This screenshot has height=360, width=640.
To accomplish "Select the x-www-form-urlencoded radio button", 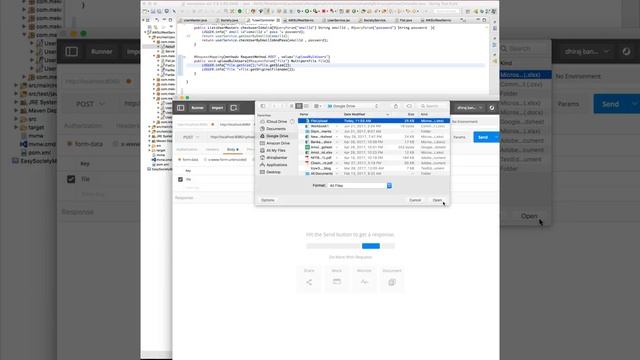I will coord(205,160).
